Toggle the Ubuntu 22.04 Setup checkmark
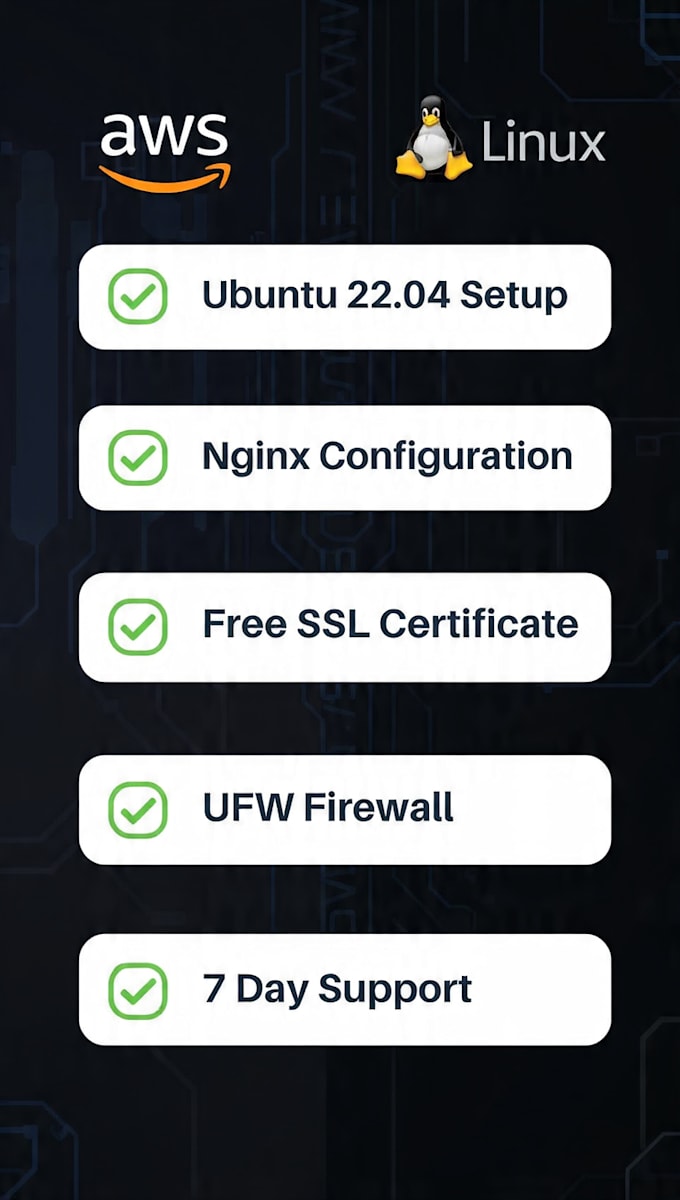This screenshot has height=1200, width=680. [x=137, y=296]
